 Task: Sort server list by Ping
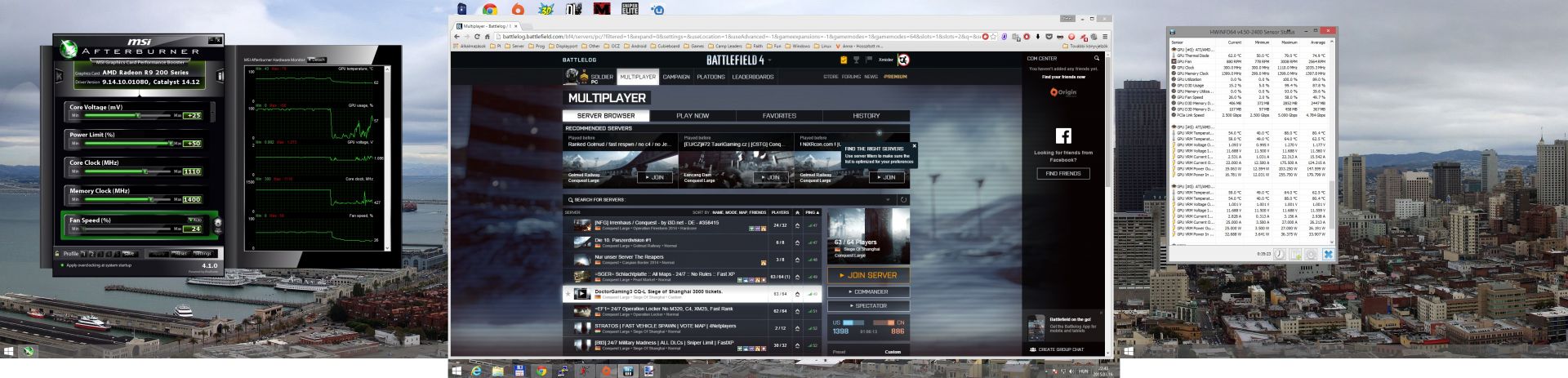811,212
